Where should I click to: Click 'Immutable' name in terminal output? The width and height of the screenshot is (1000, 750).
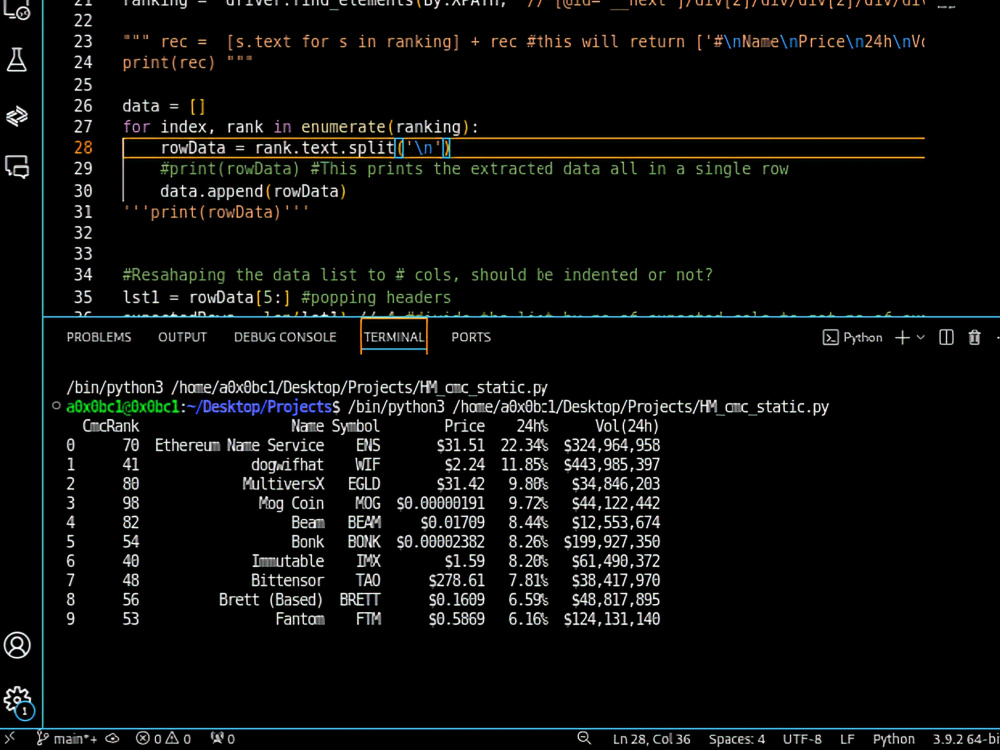[288, 561]
